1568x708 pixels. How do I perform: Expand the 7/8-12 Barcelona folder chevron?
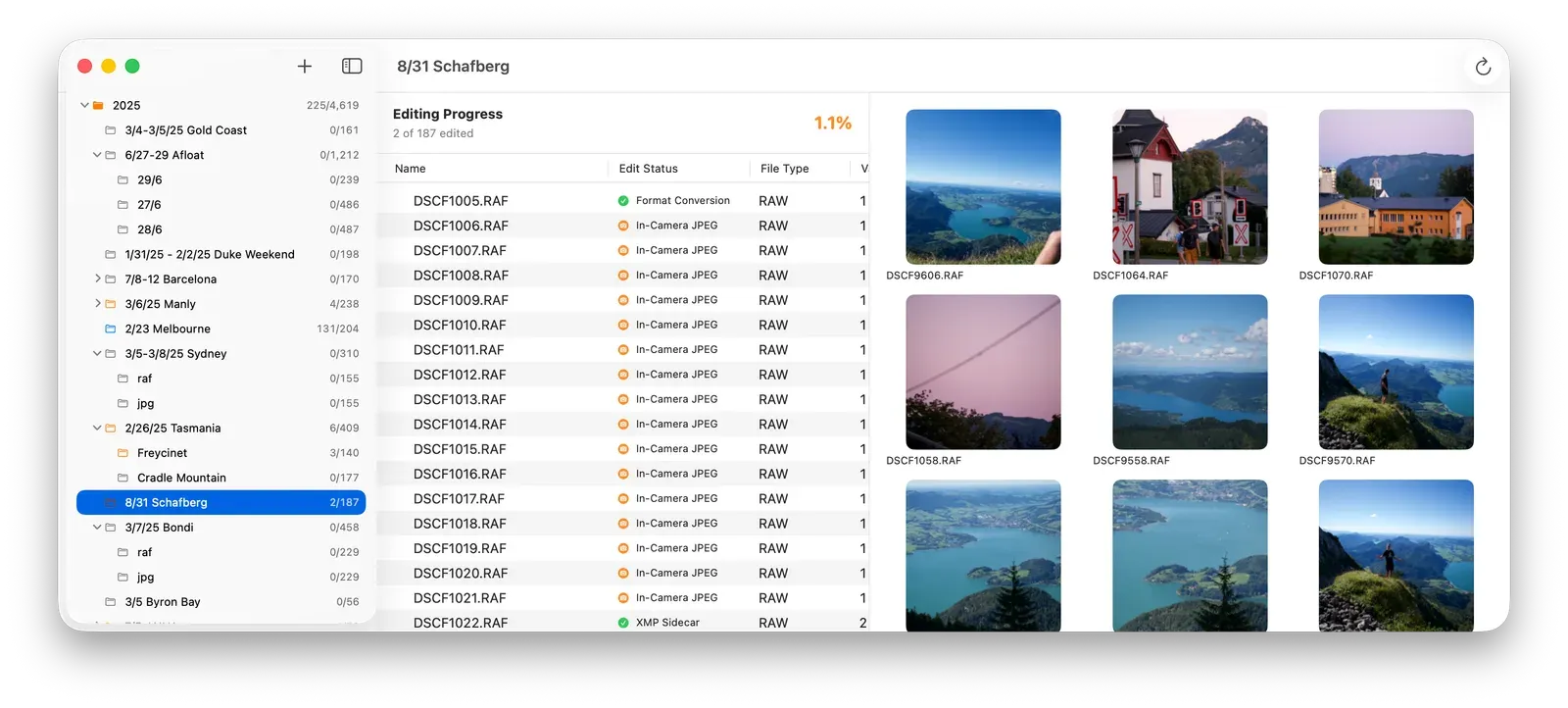(x=97, y=279)
